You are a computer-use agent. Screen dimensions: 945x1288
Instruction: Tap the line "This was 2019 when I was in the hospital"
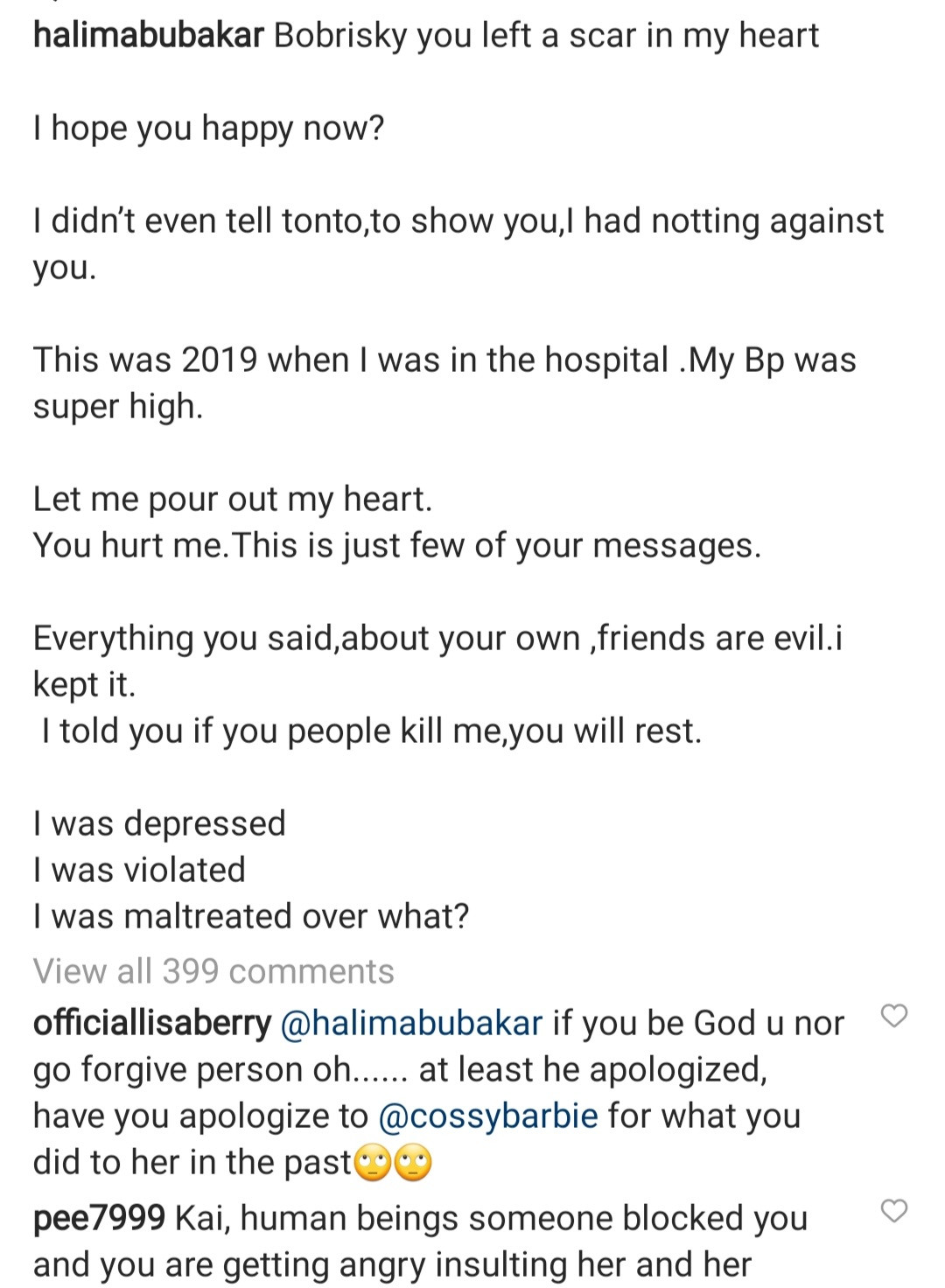[x=350, y=360]
